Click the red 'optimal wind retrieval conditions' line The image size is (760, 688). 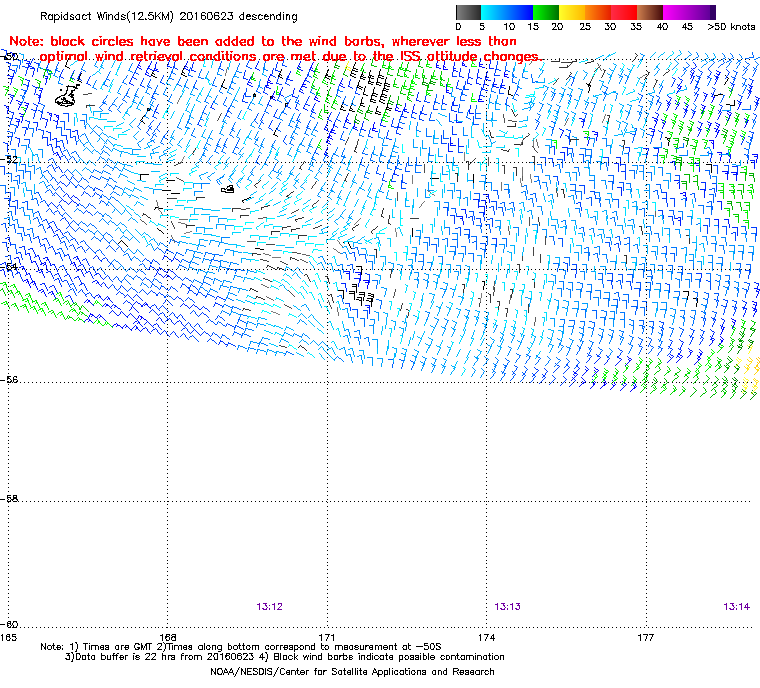tap(291, 57)
